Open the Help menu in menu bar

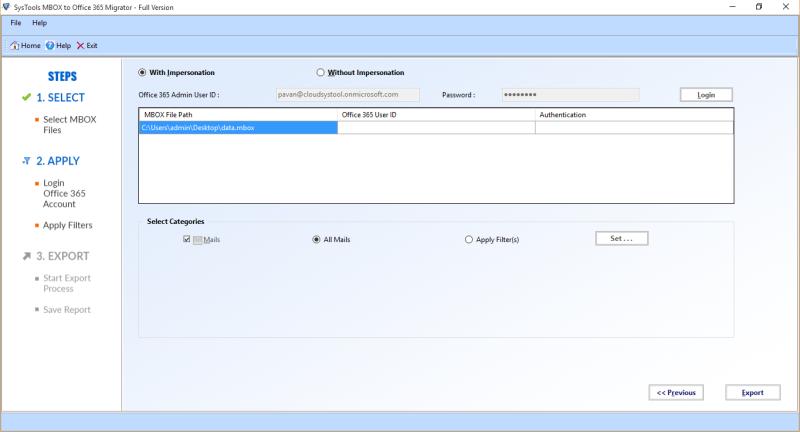click(x=39, y=23)
